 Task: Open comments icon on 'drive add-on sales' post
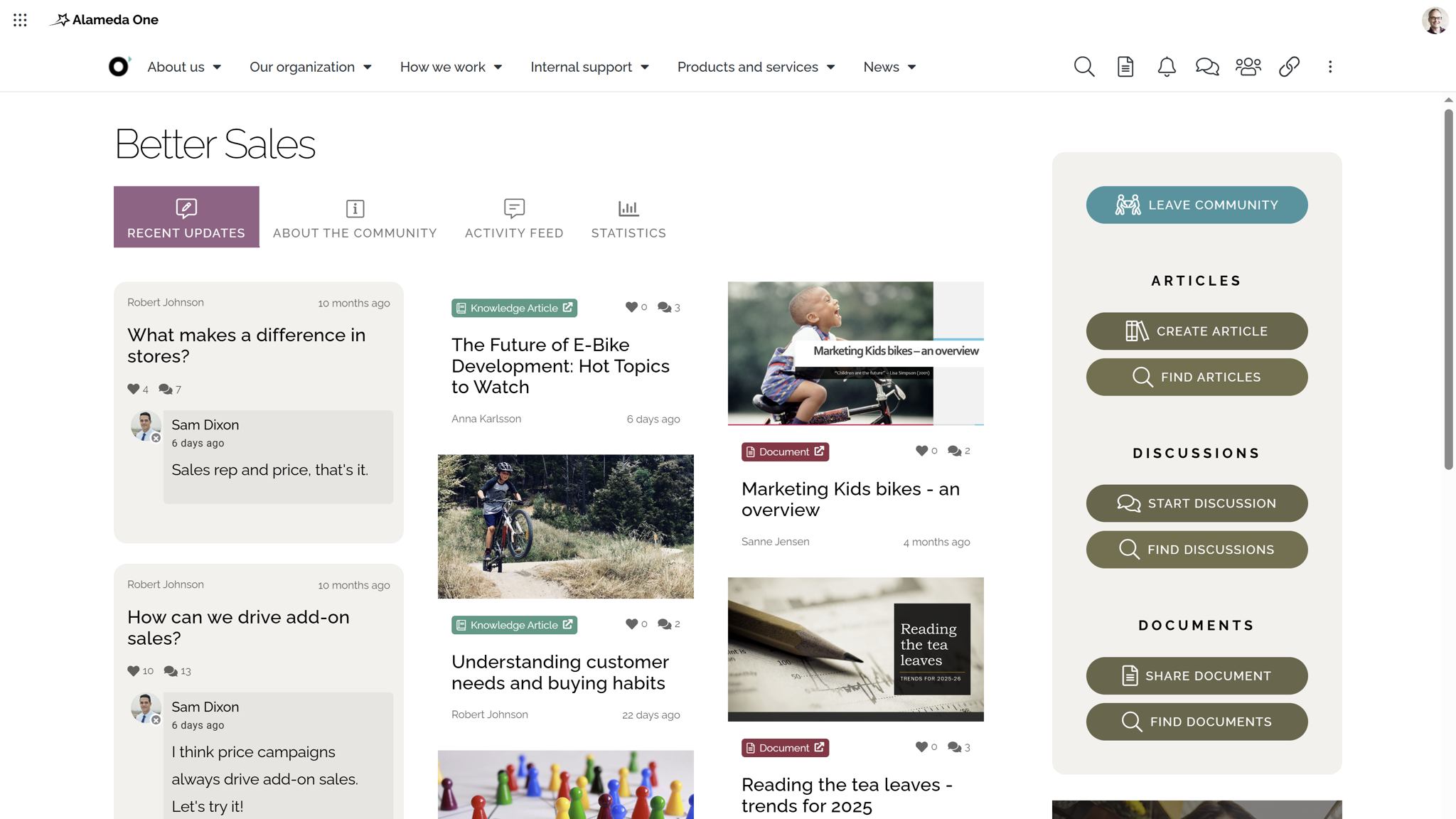[171, 670]
